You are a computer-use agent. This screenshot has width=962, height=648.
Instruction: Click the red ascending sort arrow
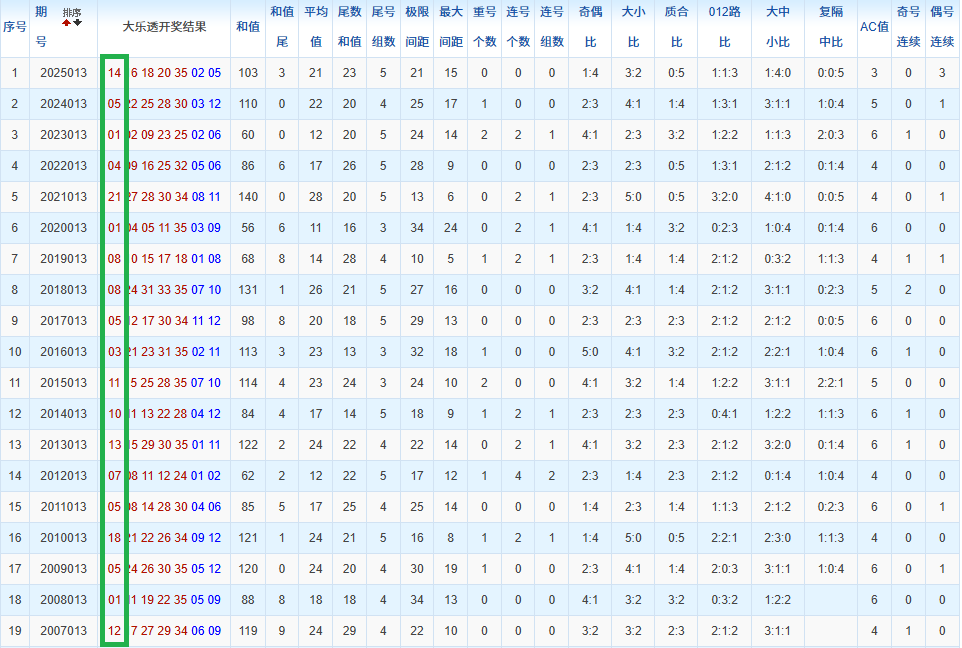66,23
